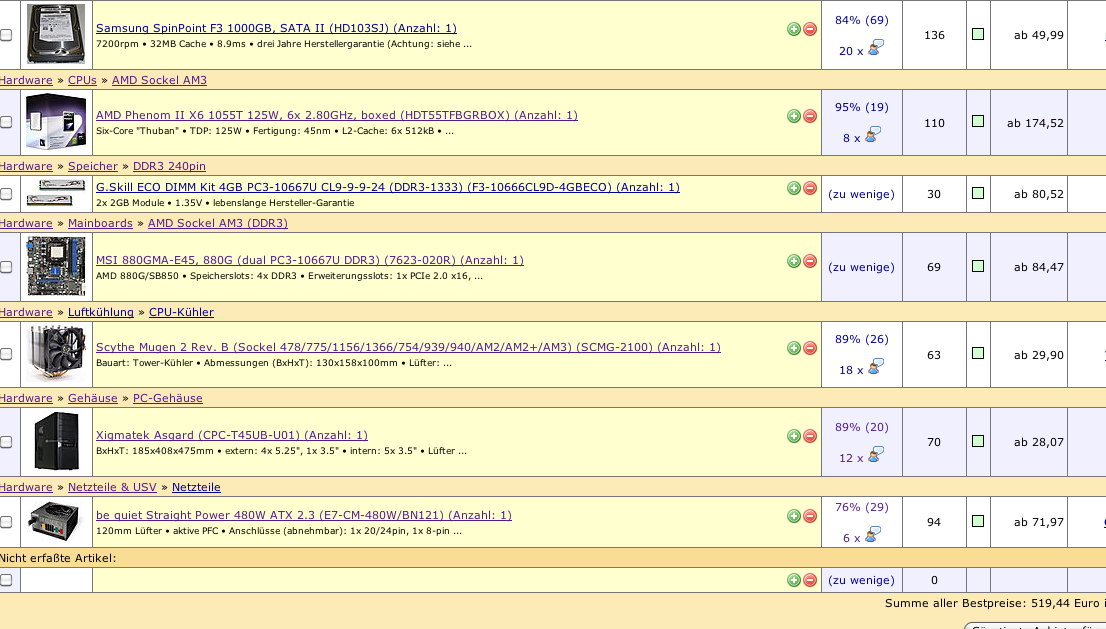The image size is (1106, 629).
Task: Click be quiet power supply thumbnail
Action: (x=56, y=522)
